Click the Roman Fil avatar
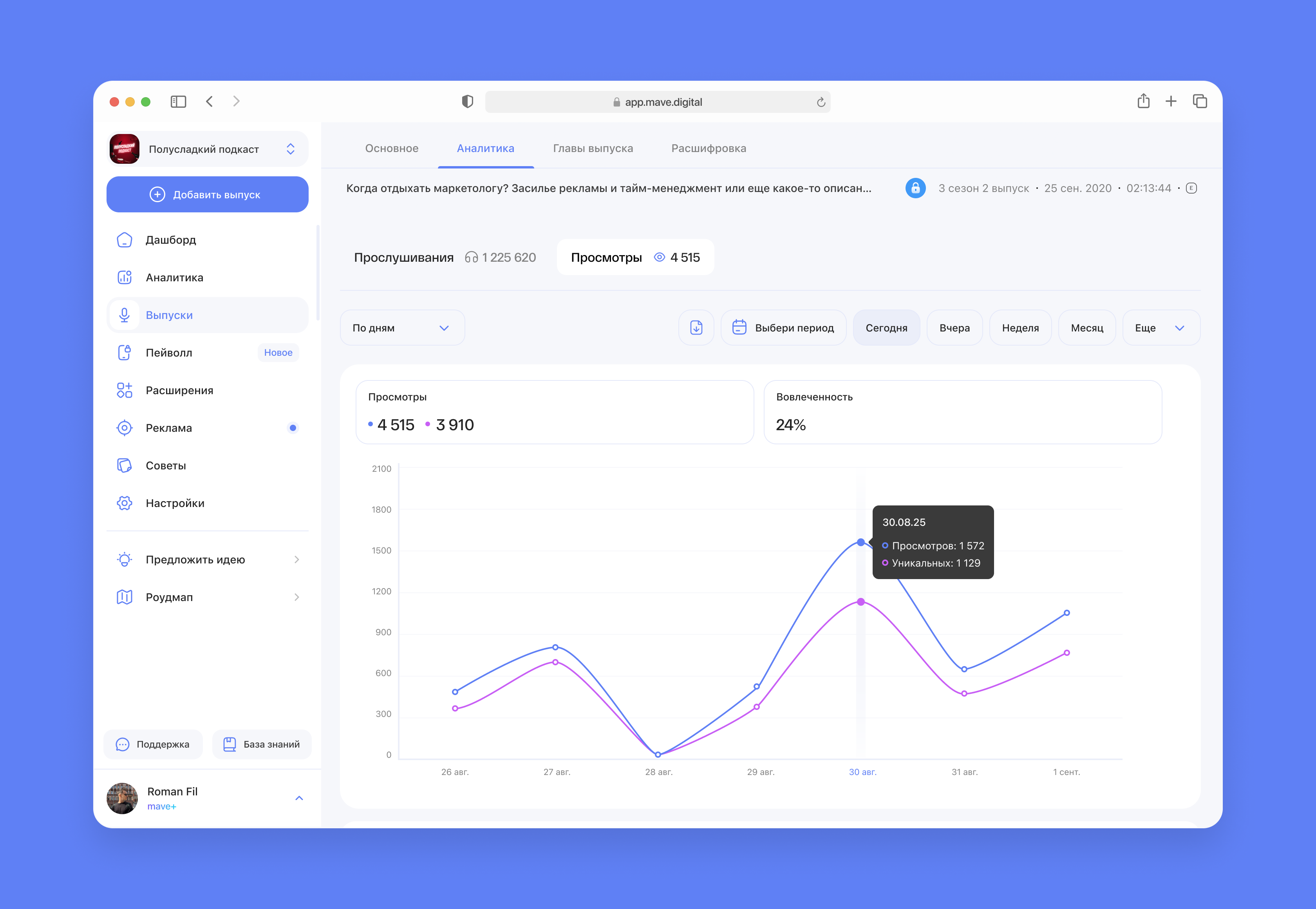The image size is (1316, 909). tap(122, 798)
